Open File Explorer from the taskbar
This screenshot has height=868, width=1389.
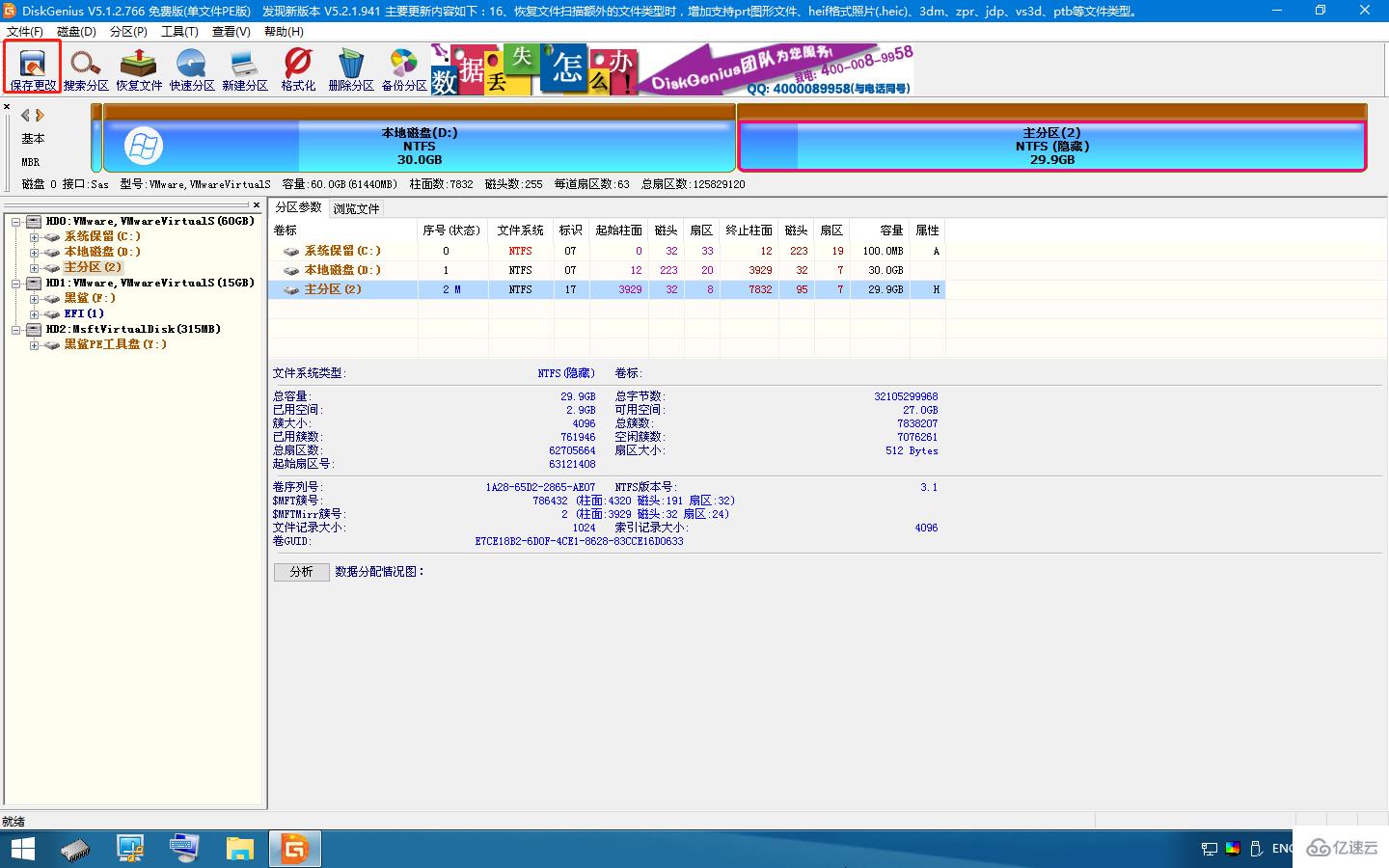tap(239, 849)
